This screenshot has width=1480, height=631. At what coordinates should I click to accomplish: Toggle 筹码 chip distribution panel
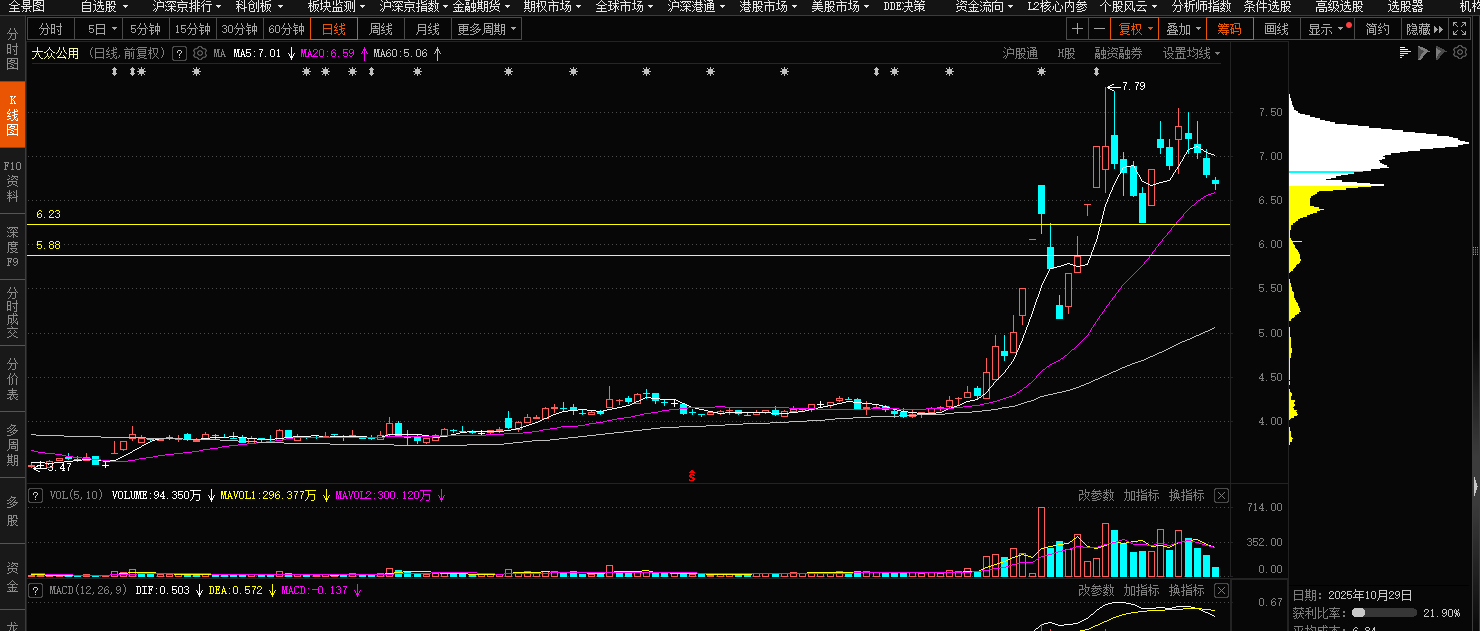(1229, 29)
